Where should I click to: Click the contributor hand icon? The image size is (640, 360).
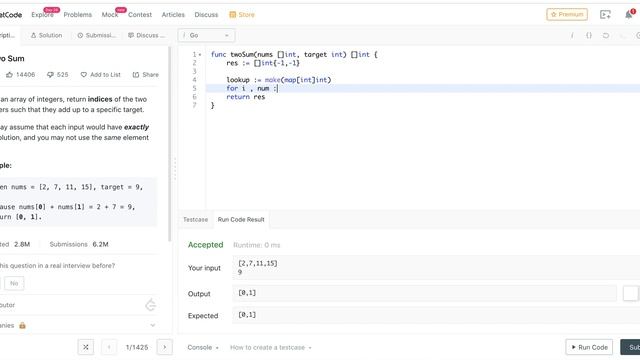(x=151, y=305)
